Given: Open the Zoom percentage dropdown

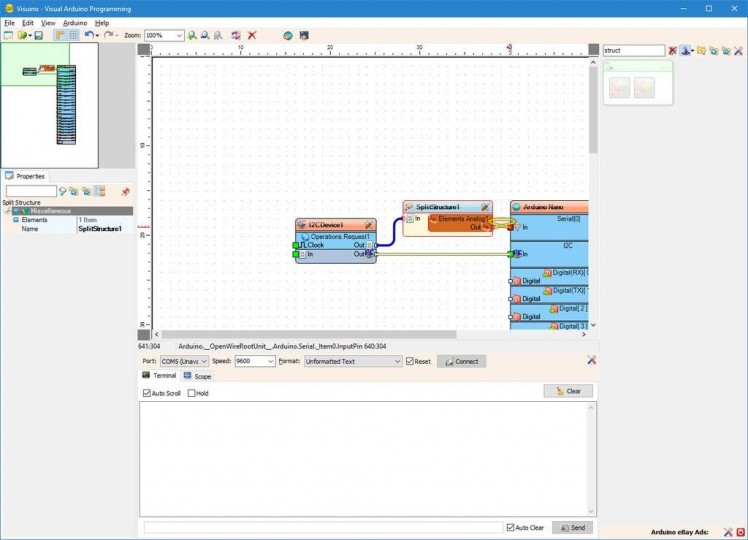Looking at the screenshot, I should click(x=179, y=35).
